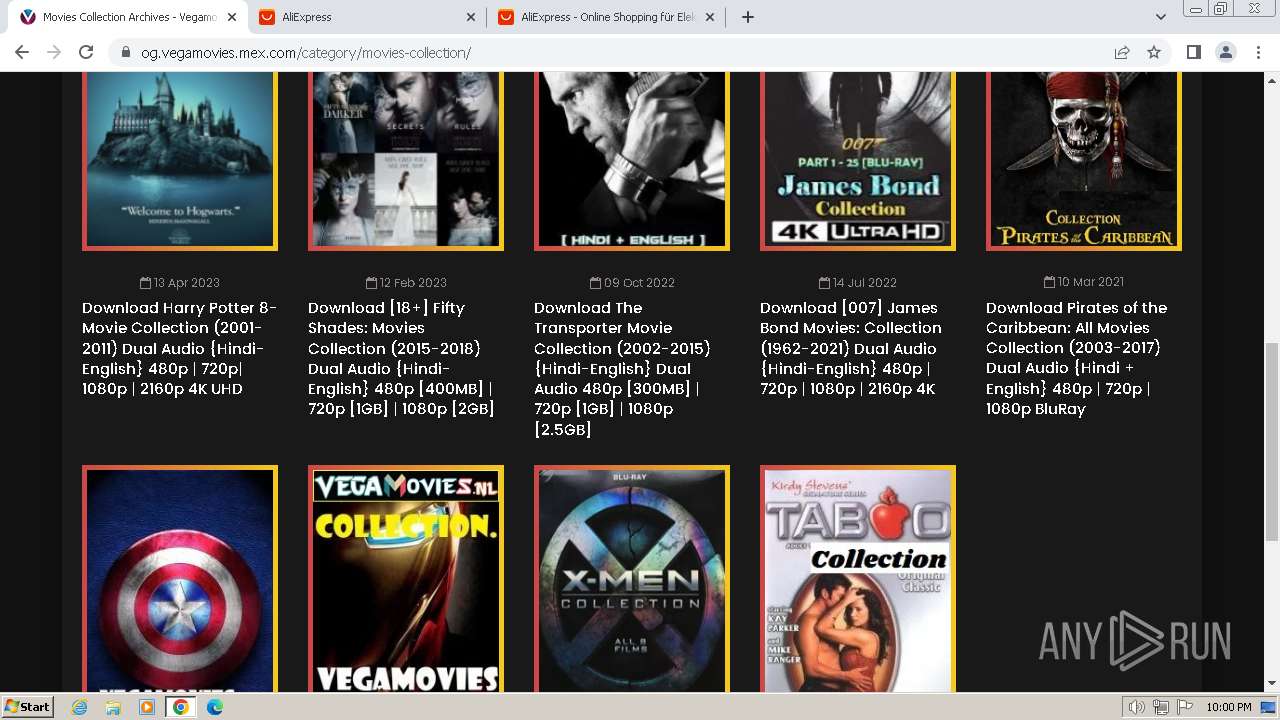The width and height of the screenshot is (1280, 720).
Task: Toggle the browser side panel icon
Action: pyautogui.click(x=1193, y=52)
